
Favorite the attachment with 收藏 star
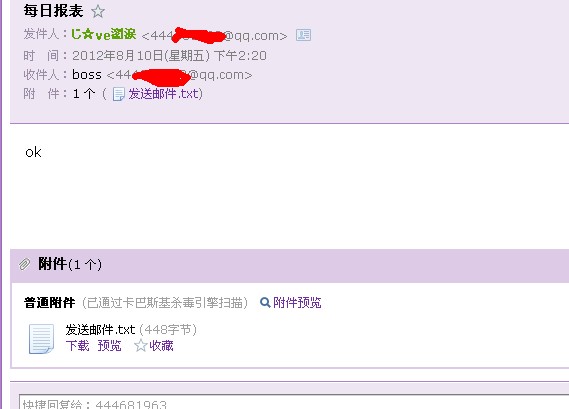pyautogui.click(x=140, y=345)
